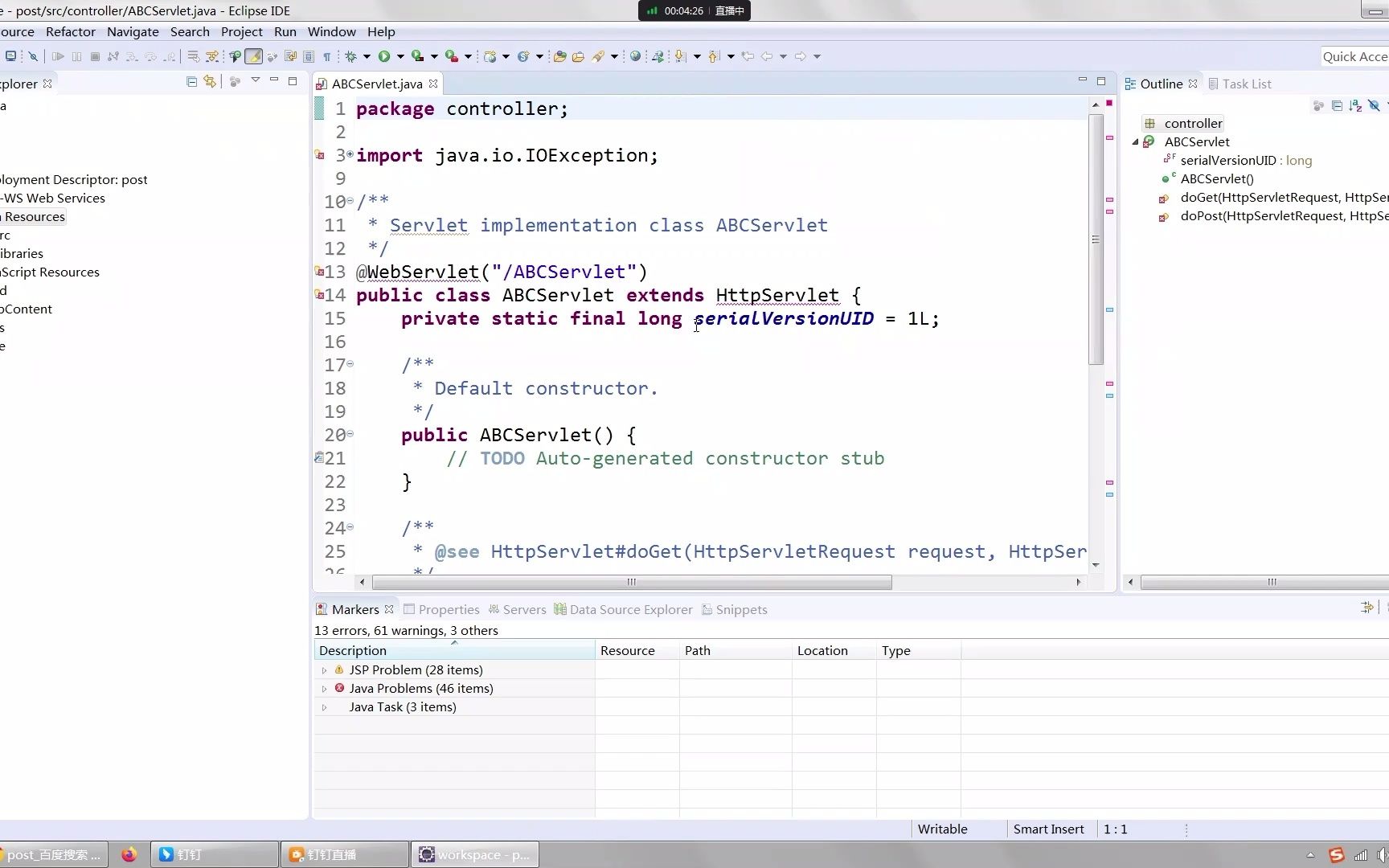Open the Window menu
The height and width of the screenshot is (868, 1389).
point(332,31)
